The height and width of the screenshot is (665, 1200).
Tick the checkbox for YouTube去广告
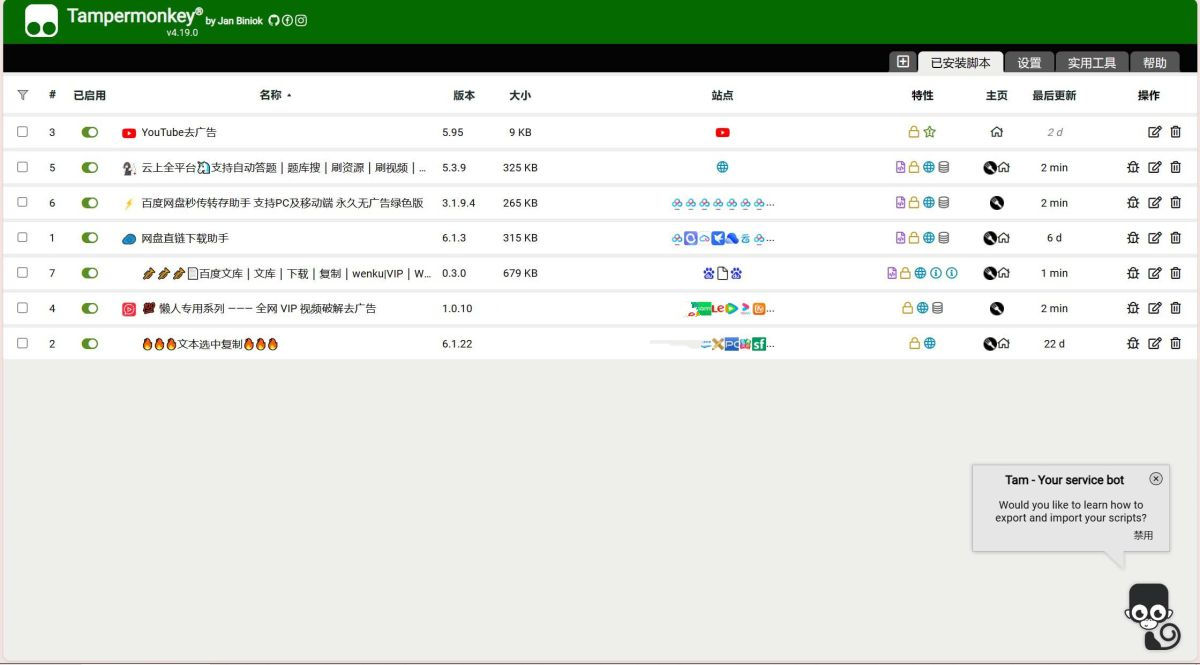click(23, 132)
